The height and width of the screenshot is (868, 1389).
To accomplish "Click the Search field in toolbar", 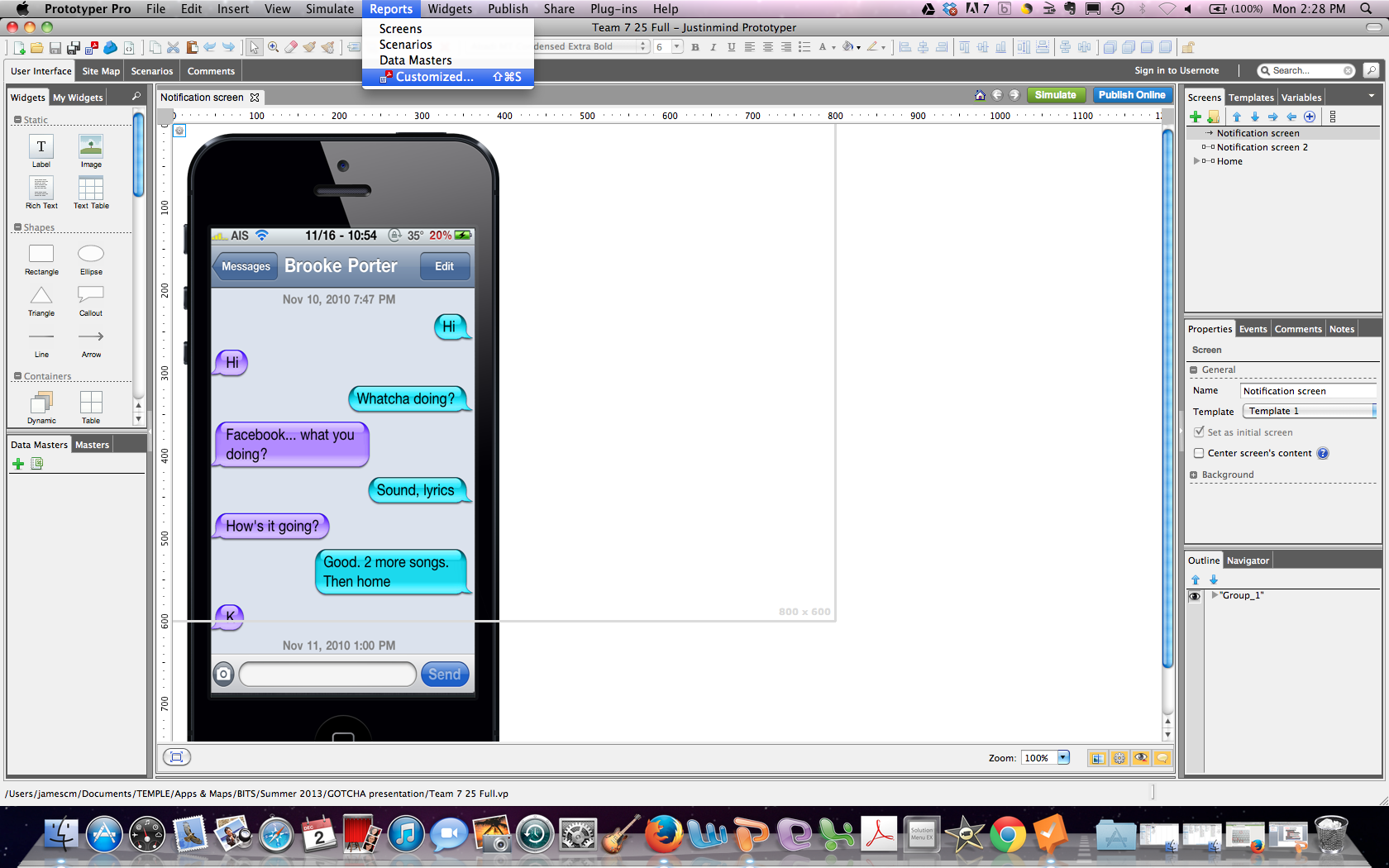I will tap(1306, 71).
